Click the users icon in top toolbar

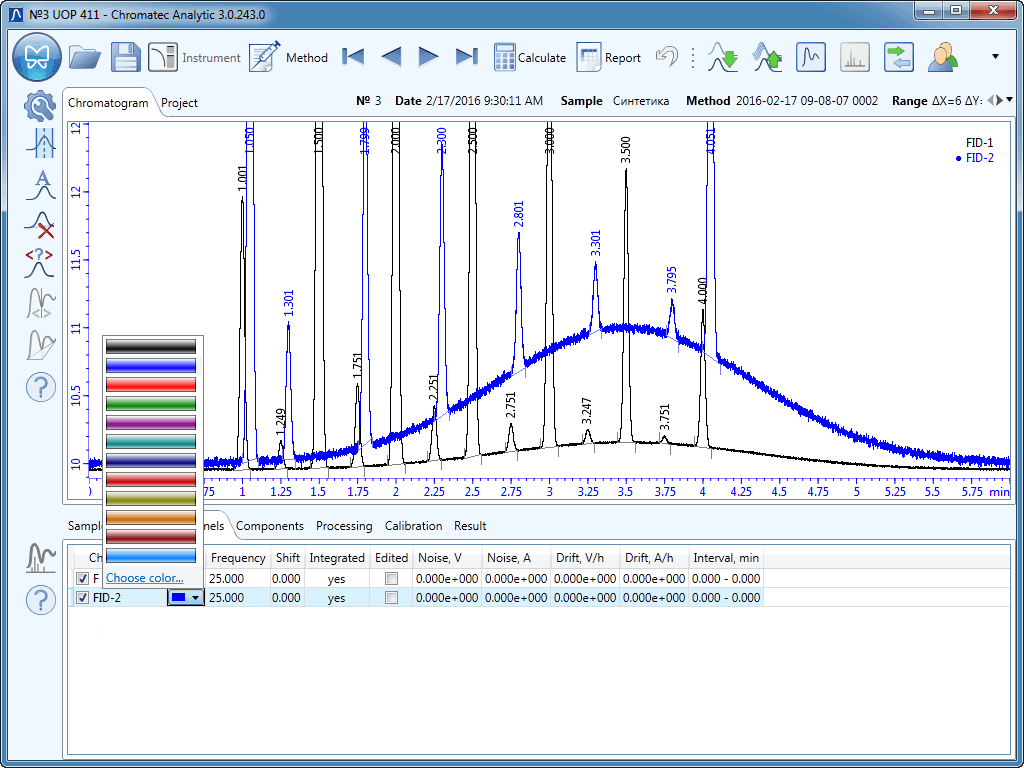(943, 57)
